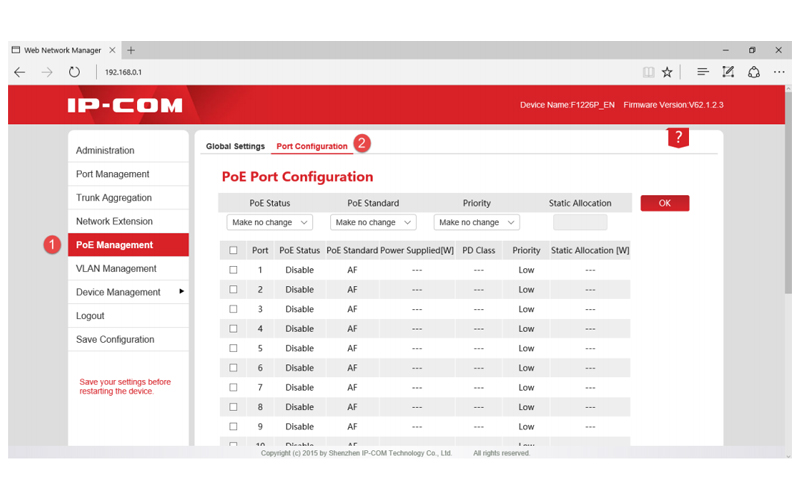Open the browser Hub lines icon
Image resolution: width=800 pixels, height=500 pixels.
point(703,72)
